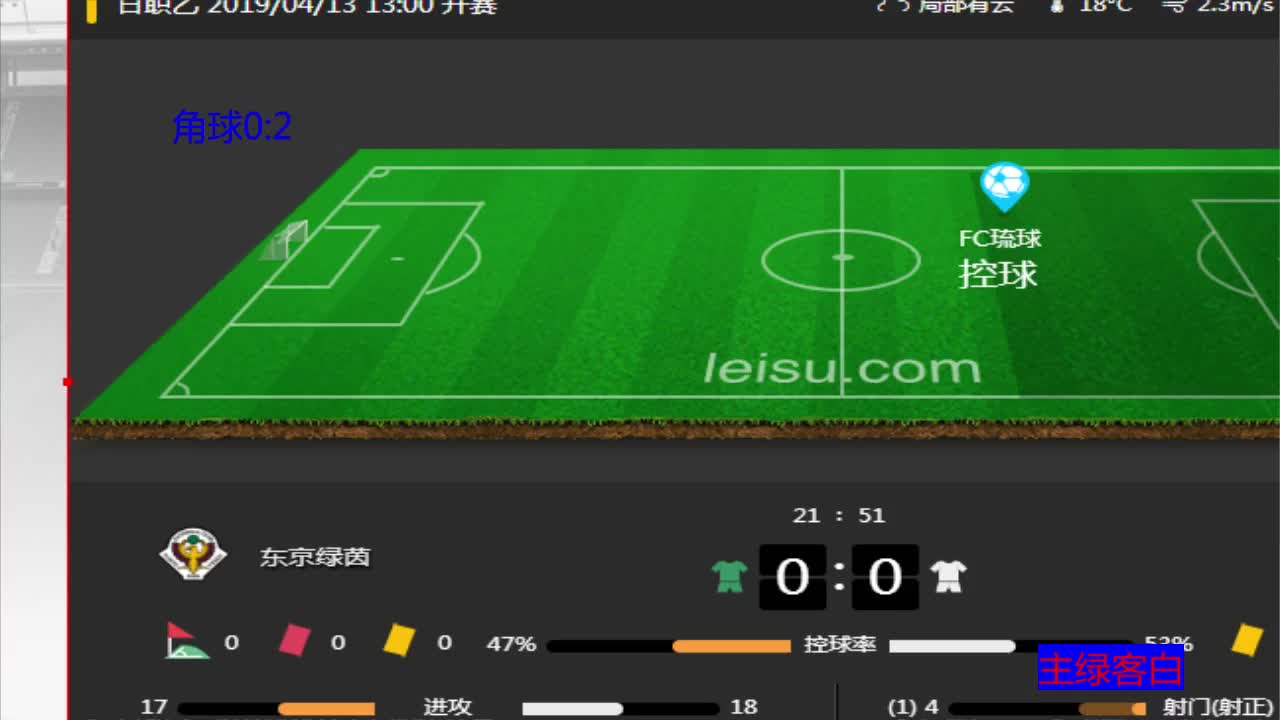Click the yellow marker at top left

tap(91, 10)
